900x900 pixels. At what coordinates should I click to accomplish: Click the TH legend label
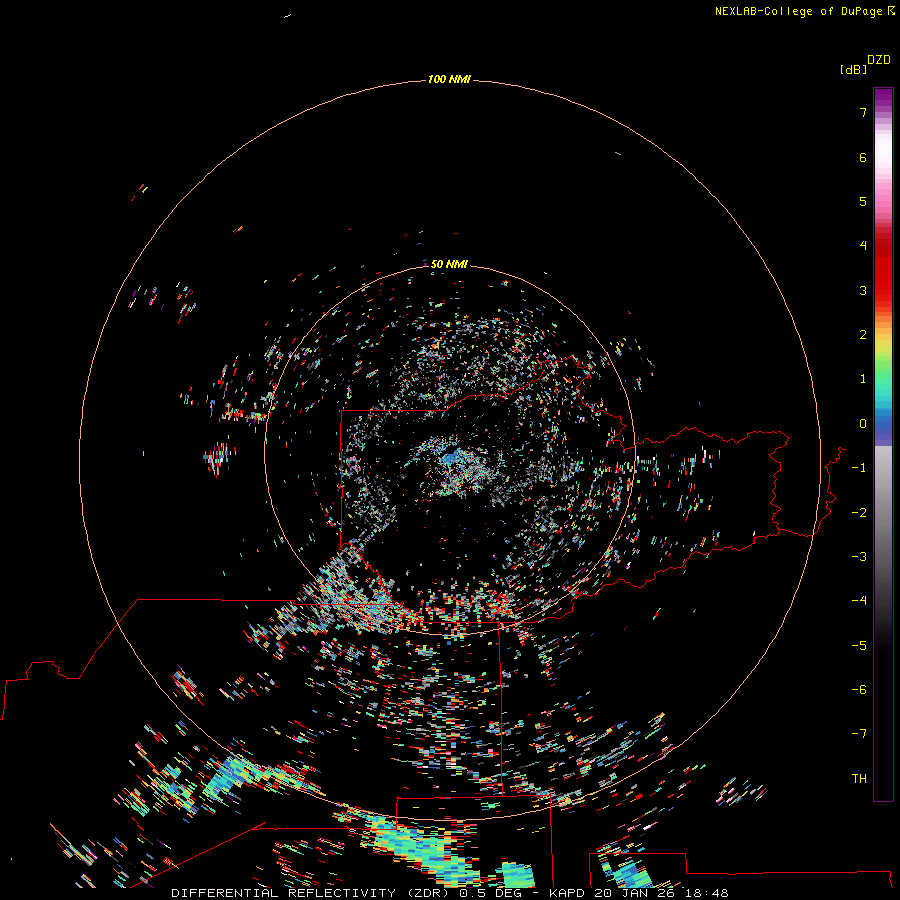(x=859, y=779)
